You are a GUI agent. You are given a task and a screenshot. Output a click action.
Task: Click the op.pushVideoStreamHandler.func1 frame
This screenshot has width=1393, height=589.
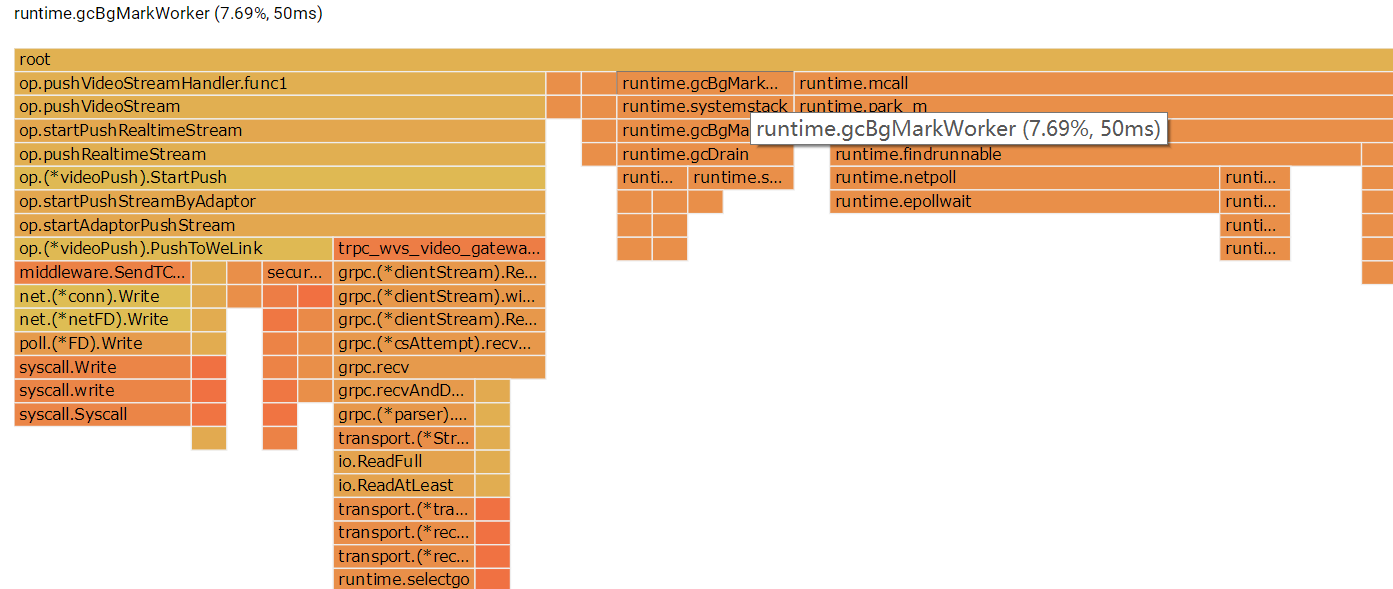pyautogui.click(x=280, y=84)
